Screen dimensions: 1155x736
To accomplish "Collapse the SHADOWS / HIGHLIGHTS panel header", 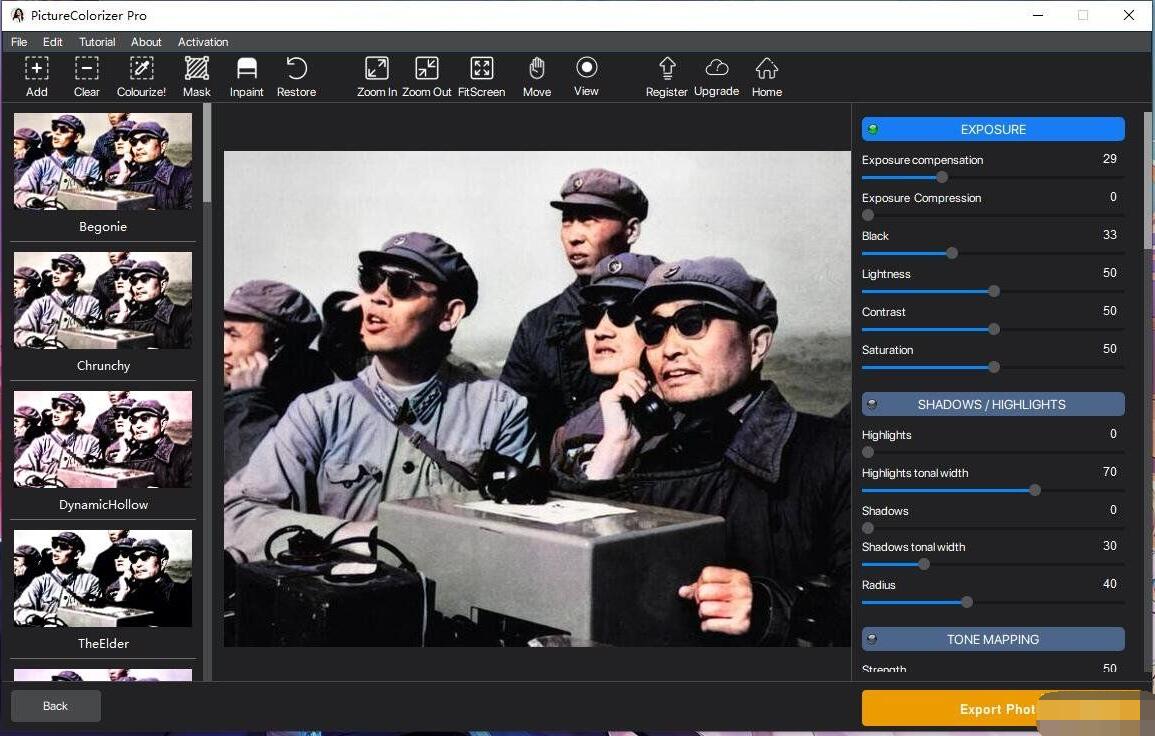I will [993, 404].
